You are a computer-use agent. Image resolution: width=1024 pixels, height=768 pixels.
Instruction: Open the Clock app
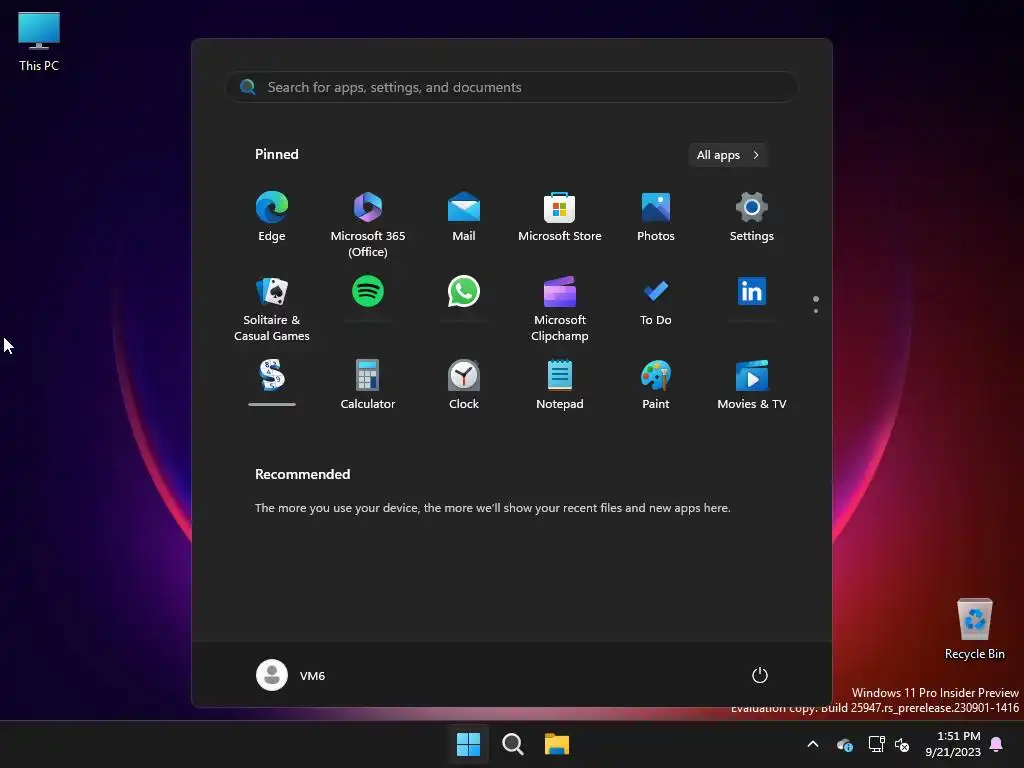point(464,385)
